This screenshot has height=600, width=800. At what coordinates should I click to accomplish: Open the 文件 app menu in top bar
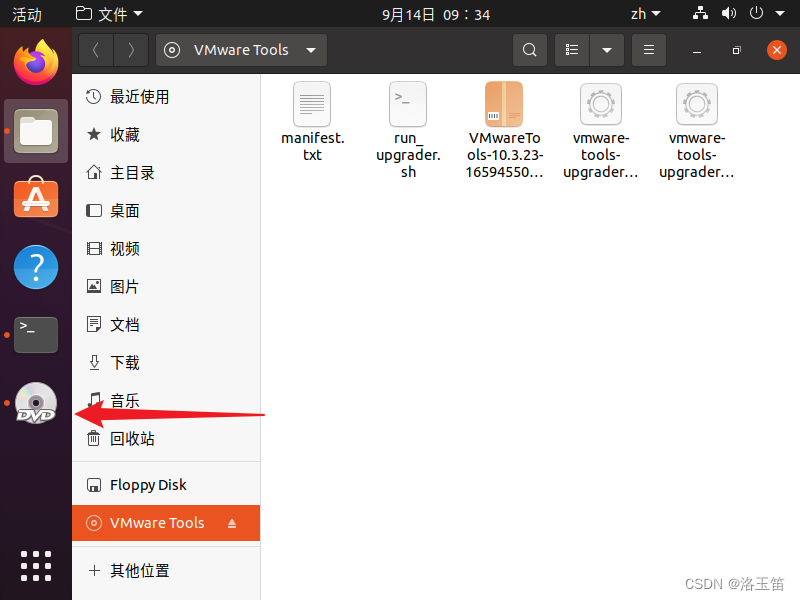[109, 14]
